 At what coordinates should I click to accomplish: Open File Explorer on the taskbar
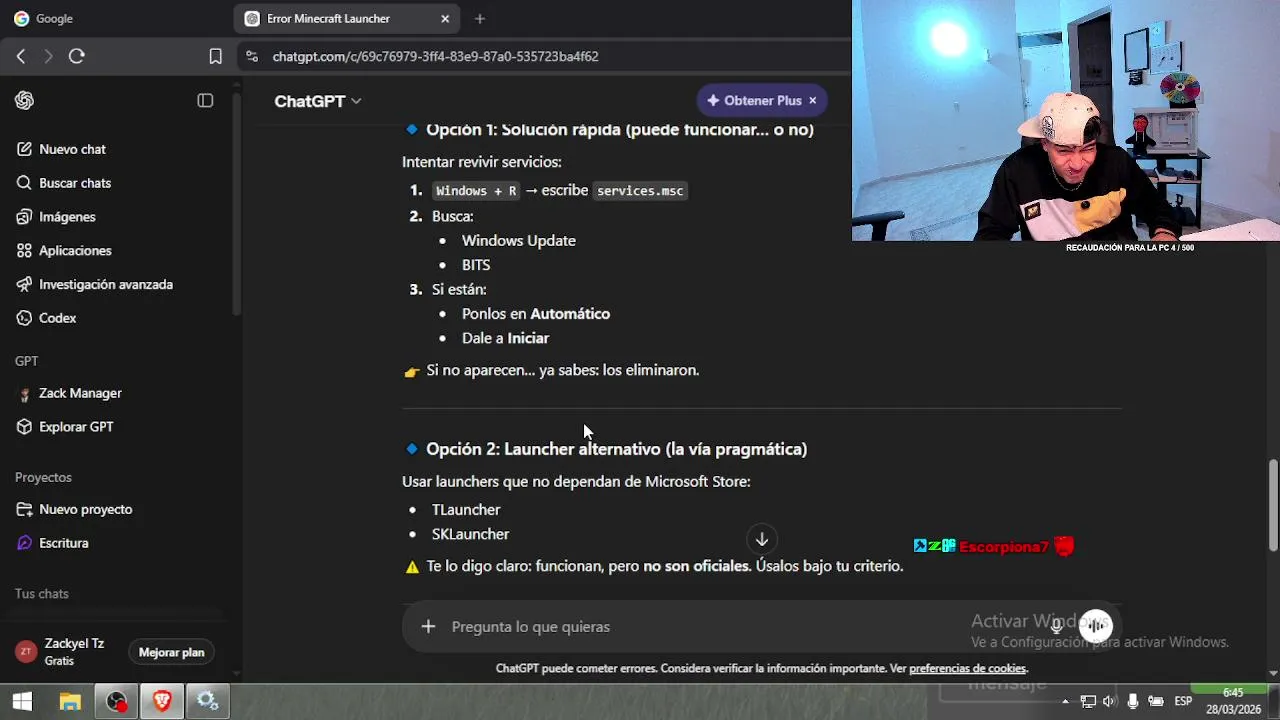[70, 702]
